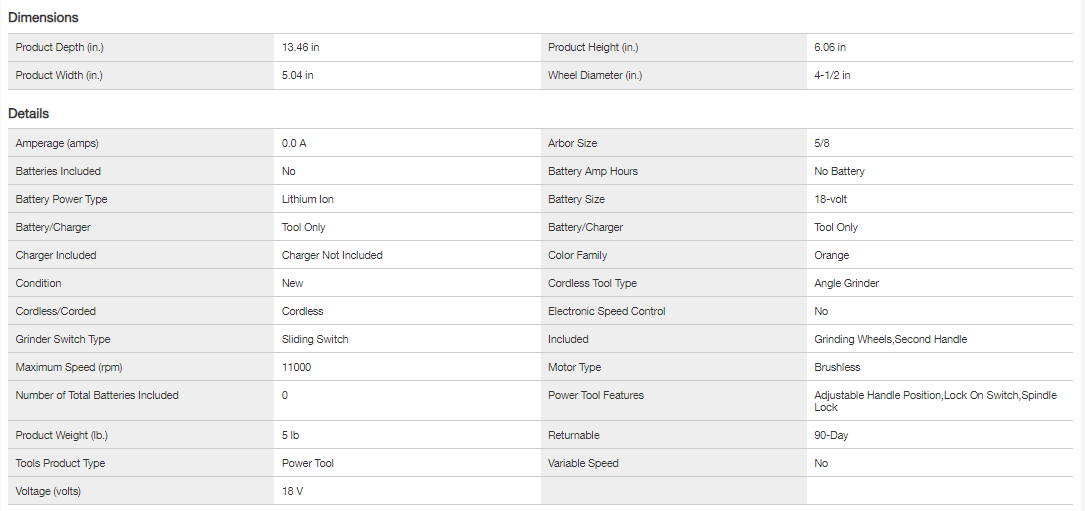Click the Brushless motor type value
Image resolution: width=1085 pixels, height=511 pixels.
pos(837,367)
